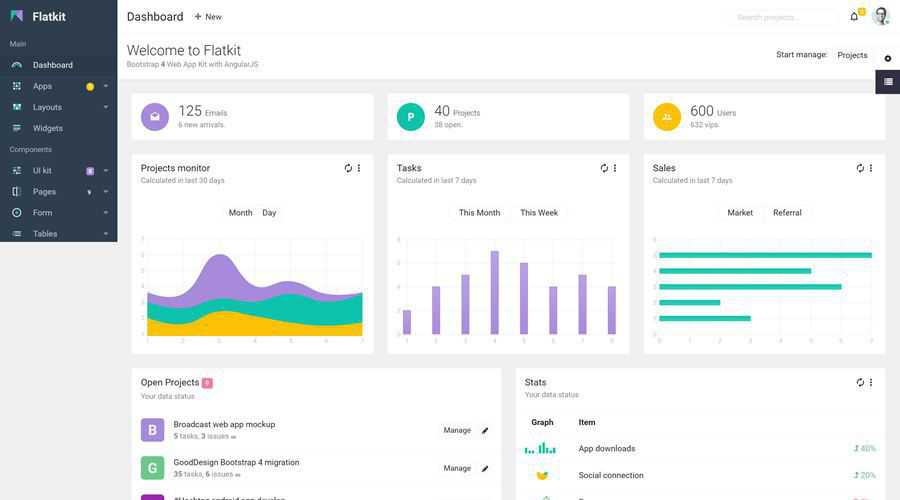Image resolution: width=900 pixels, height=500 pixels.
Task: Click the Search projects input field
Action: point(783,17)
